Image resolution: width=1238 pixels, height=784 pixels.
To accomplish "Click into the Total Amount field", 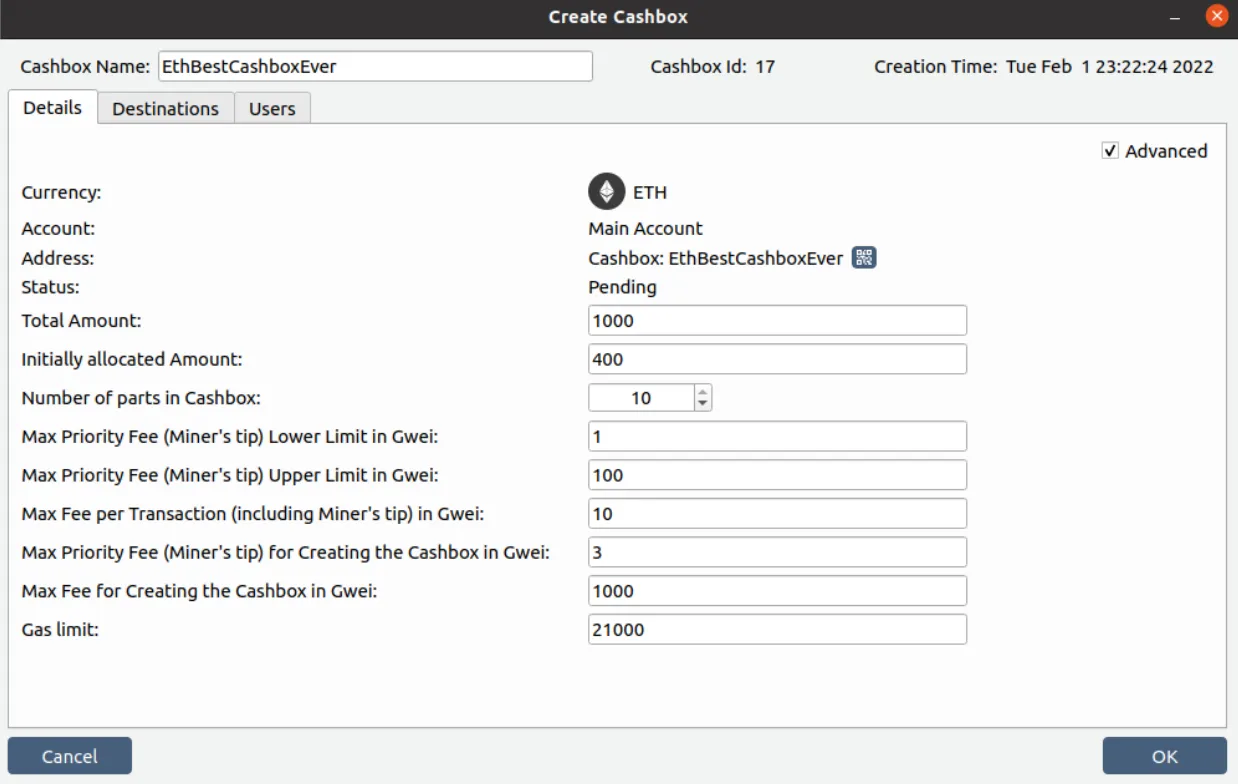I will (777, 321).
